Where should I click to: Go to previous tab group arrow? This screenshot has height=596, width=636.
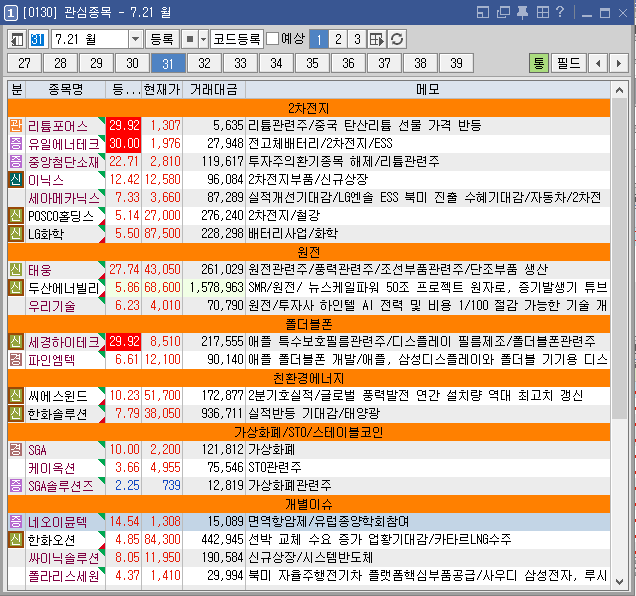coord(598,63)
